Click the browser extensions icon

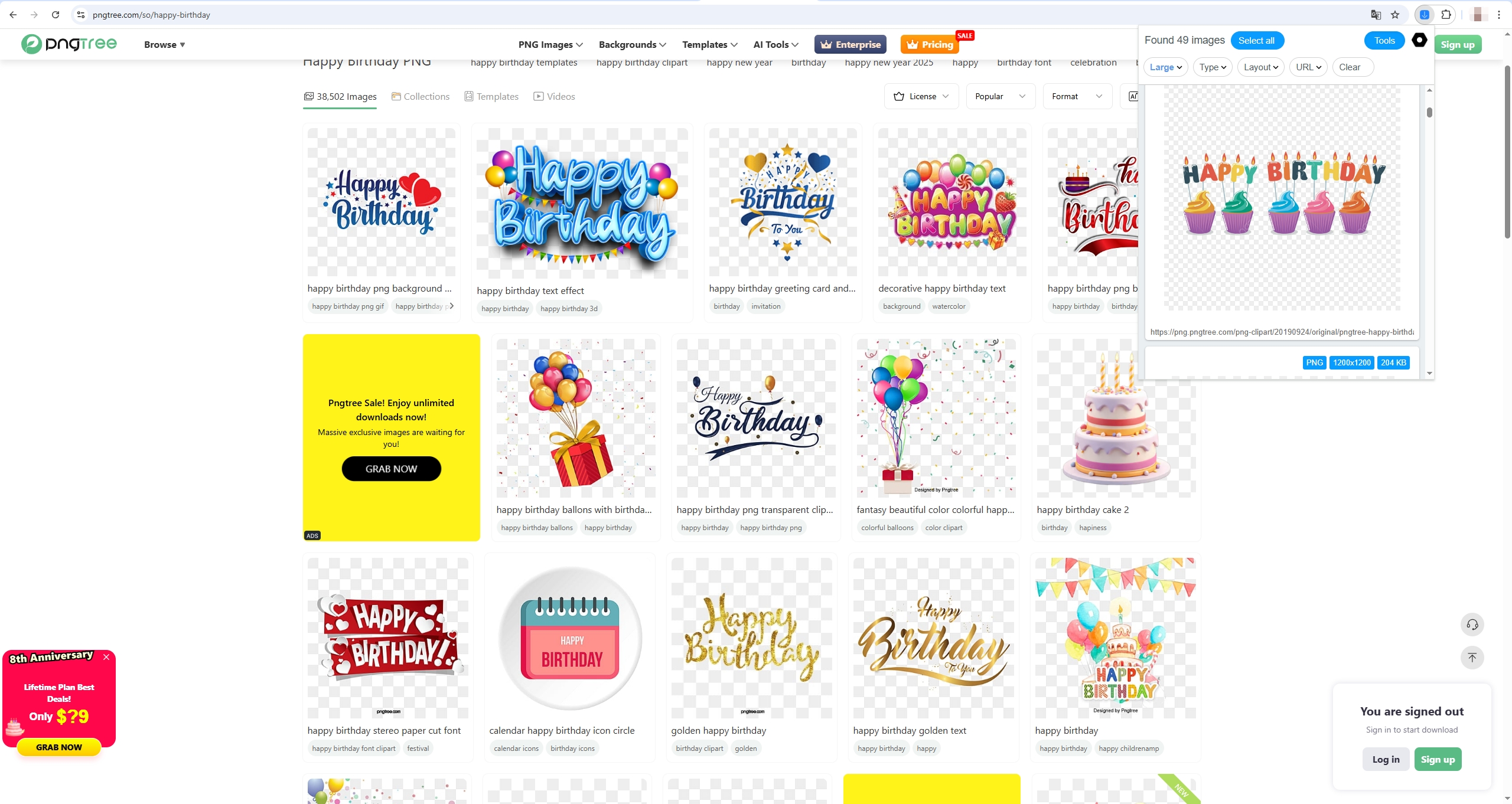1446,14
